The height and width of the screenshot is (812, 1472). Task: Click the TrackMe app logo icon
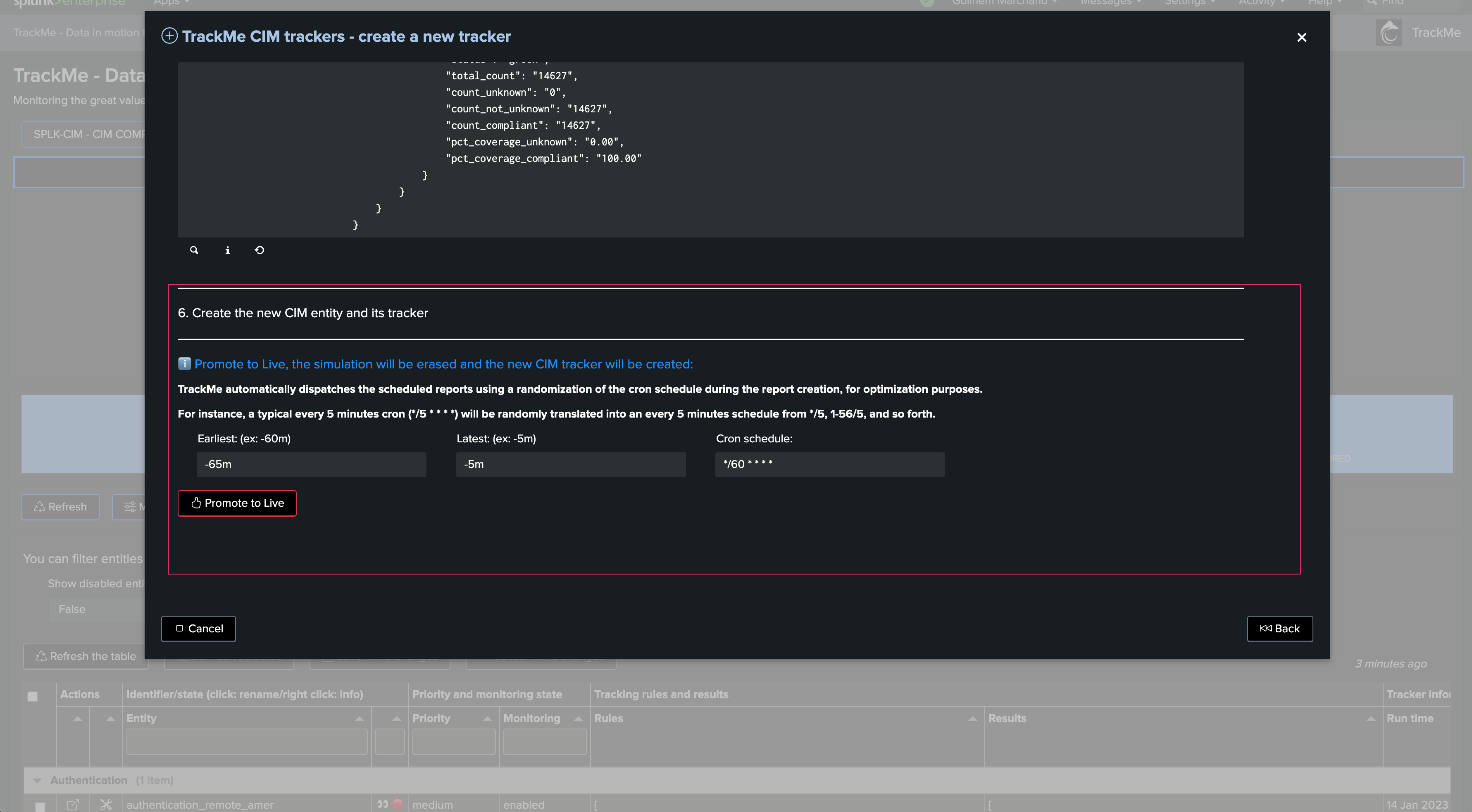tap(1389, 33)
